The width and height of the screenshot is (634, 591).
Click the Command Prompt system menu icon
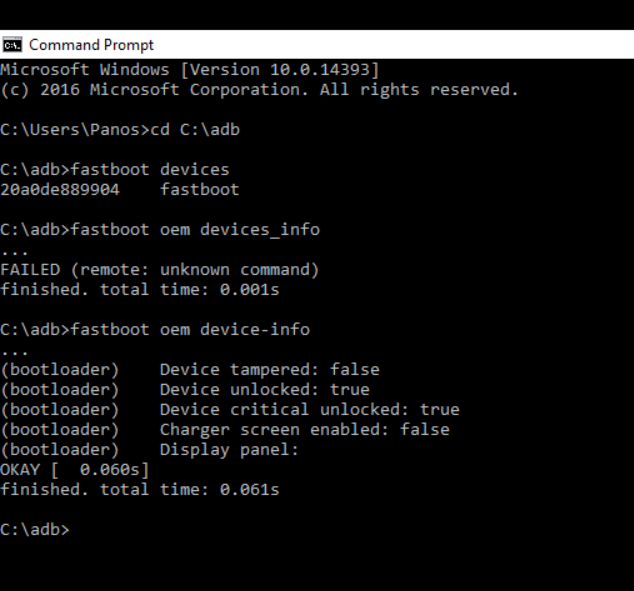pyautogui.click(x=12, y=45)
